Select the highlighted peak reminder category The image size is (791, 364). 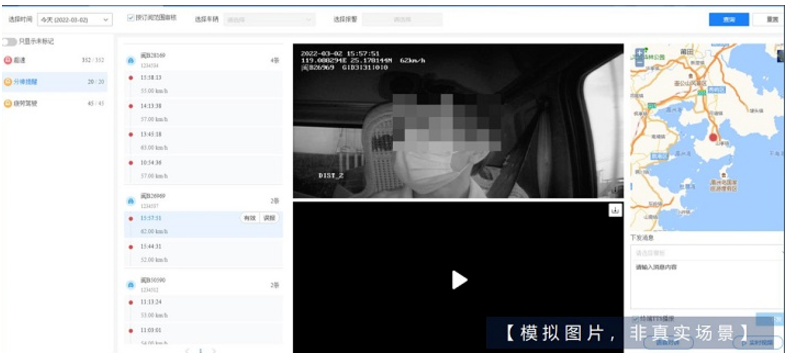coord(54,82)
